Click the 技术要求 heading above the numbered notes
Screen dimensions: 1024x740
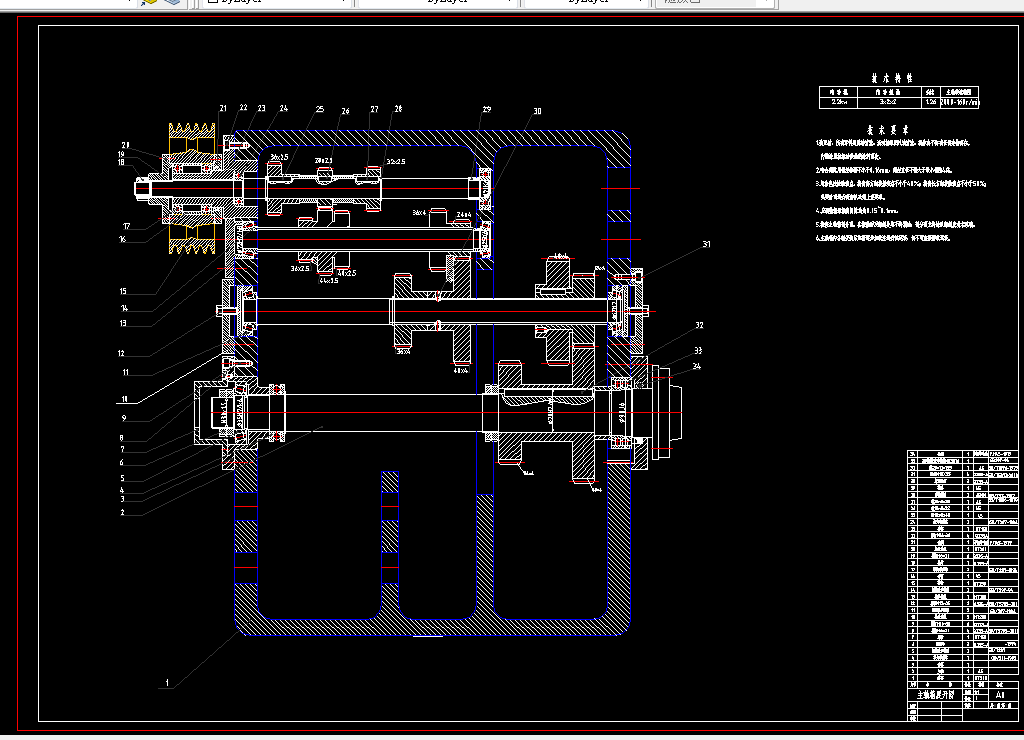click(x=888, y=130)
